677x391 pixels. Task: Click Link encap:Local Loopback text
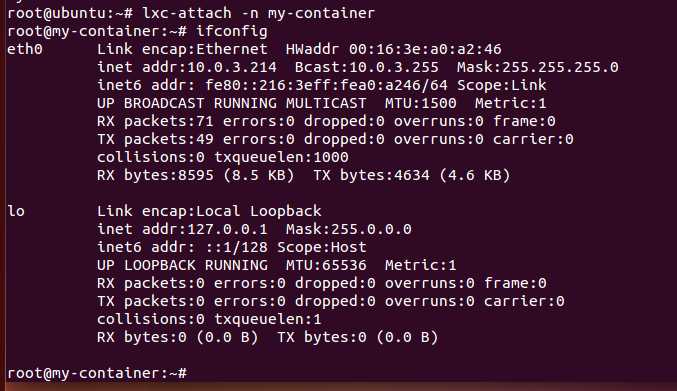tap(209, 211)
